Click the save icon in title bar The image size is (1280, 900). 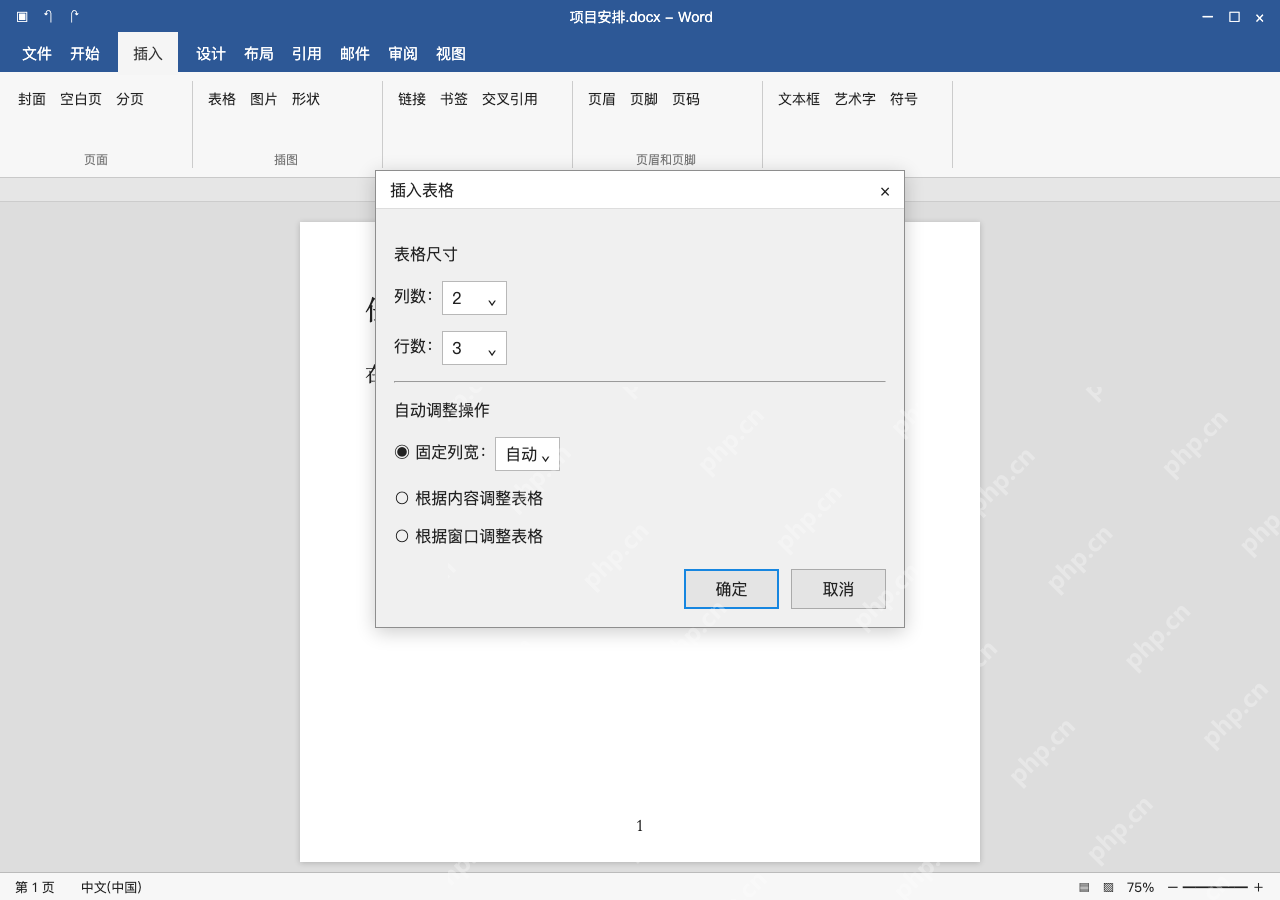22,16
